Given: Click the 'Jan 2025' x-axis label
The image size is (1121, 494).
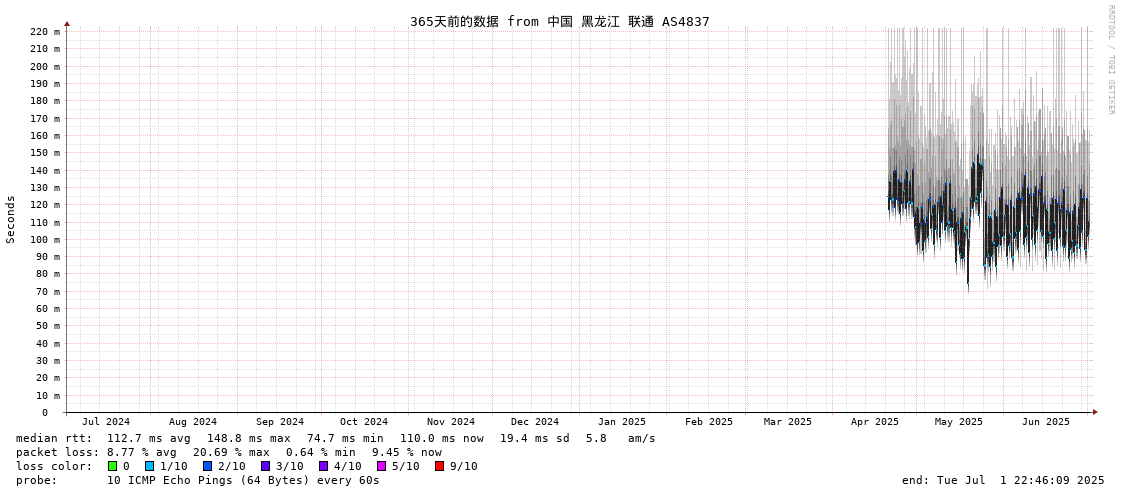Looking at the screenshot, I should coord(622,422).
